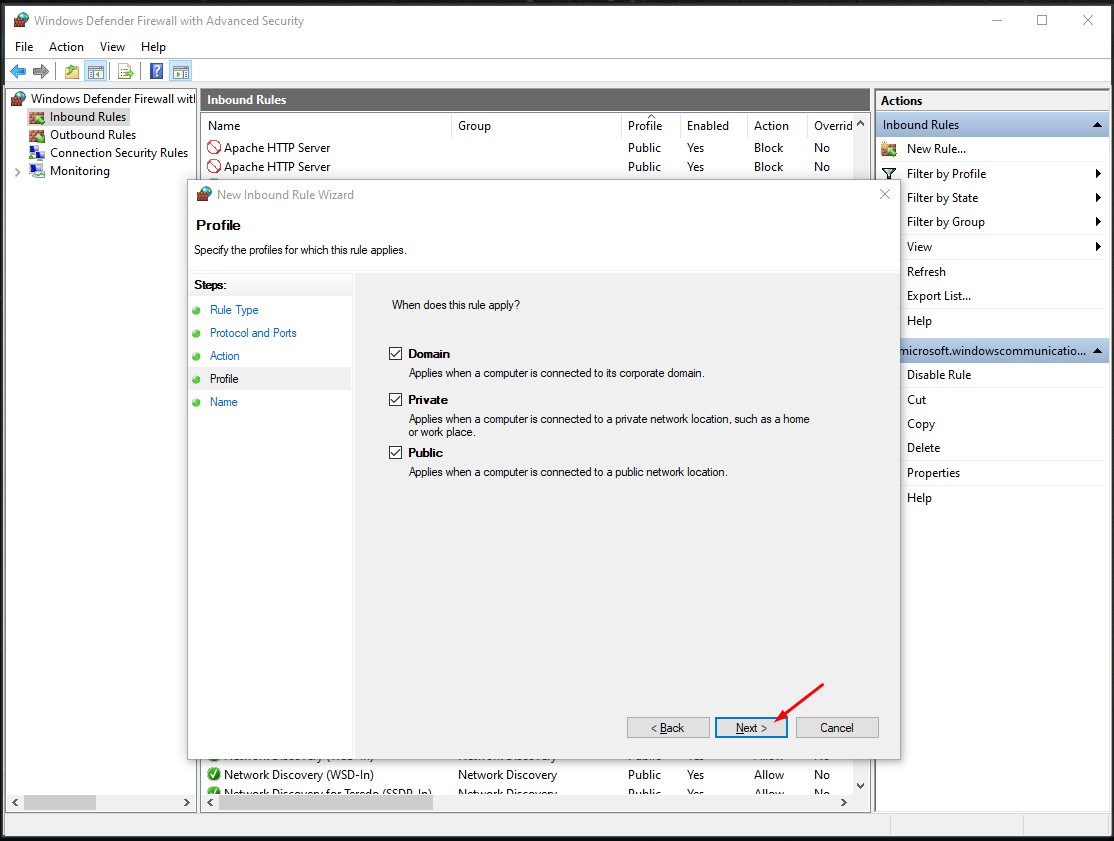Click the show action pane toolbar icon
This screenshot has width=1114, height=841.
tap(180, 70)
